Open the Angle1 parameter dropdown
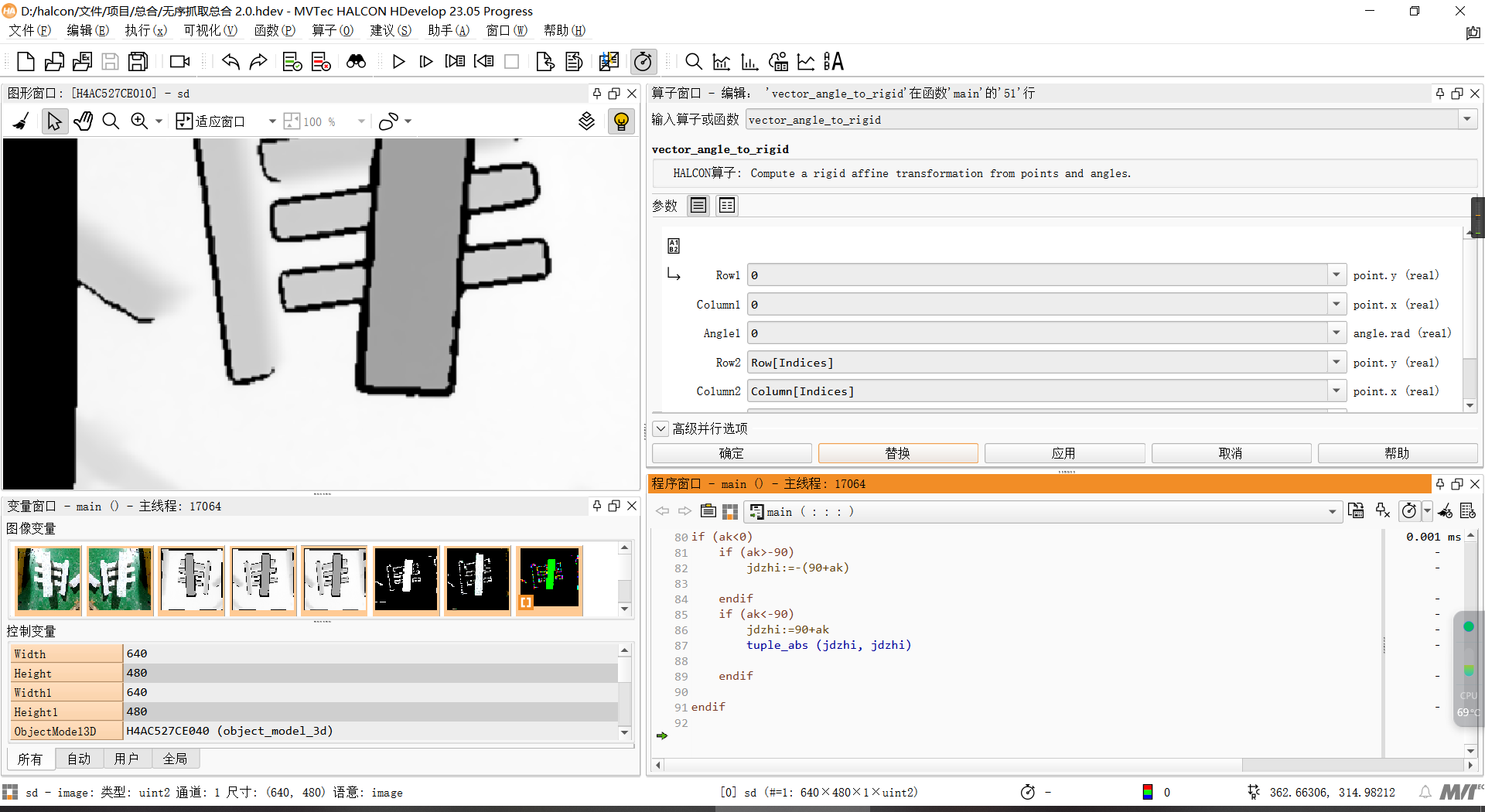 coord(1336,333)
